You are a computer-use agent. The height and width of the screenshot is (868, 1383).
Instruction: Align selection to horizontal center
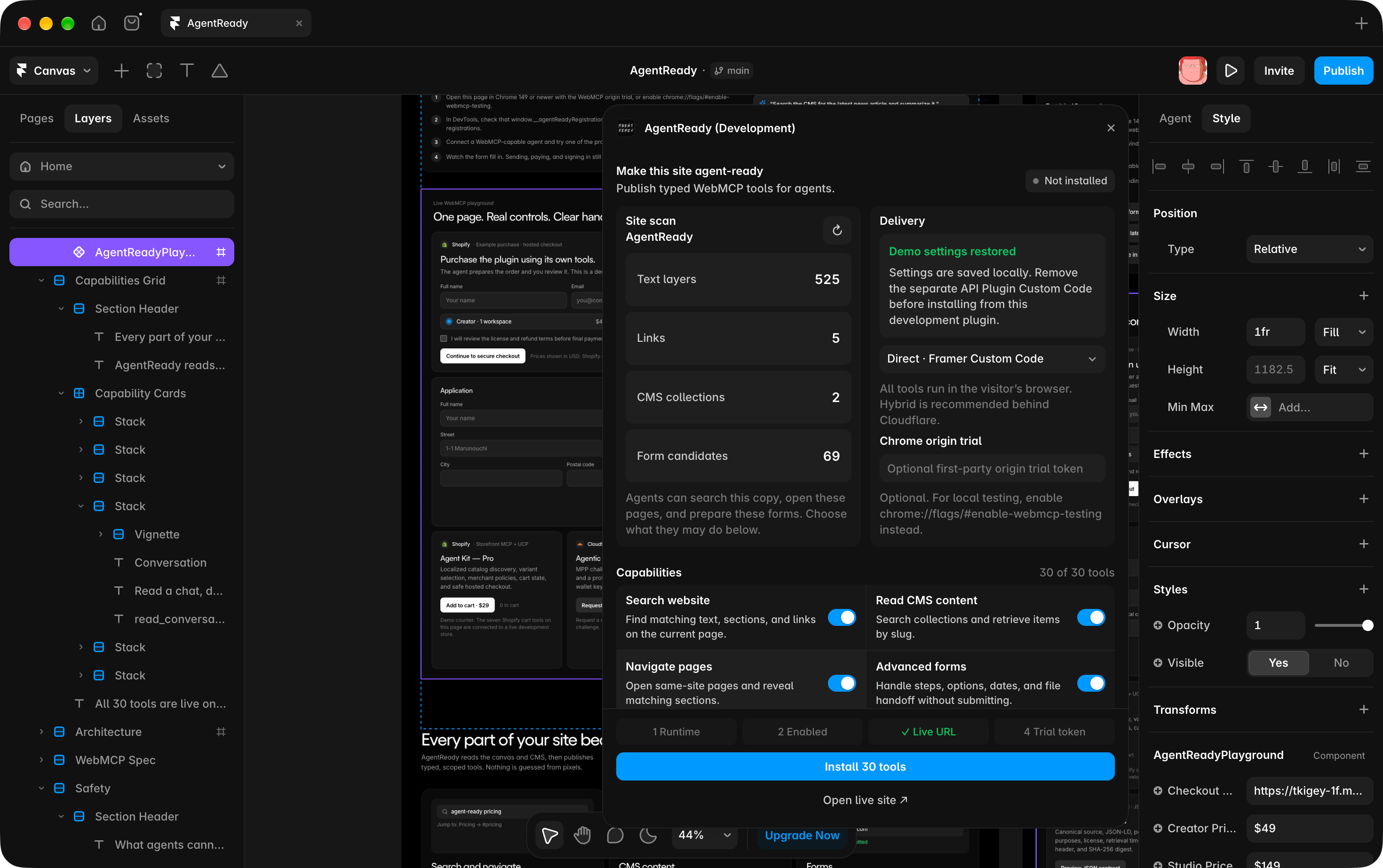tap(1188, 166)
